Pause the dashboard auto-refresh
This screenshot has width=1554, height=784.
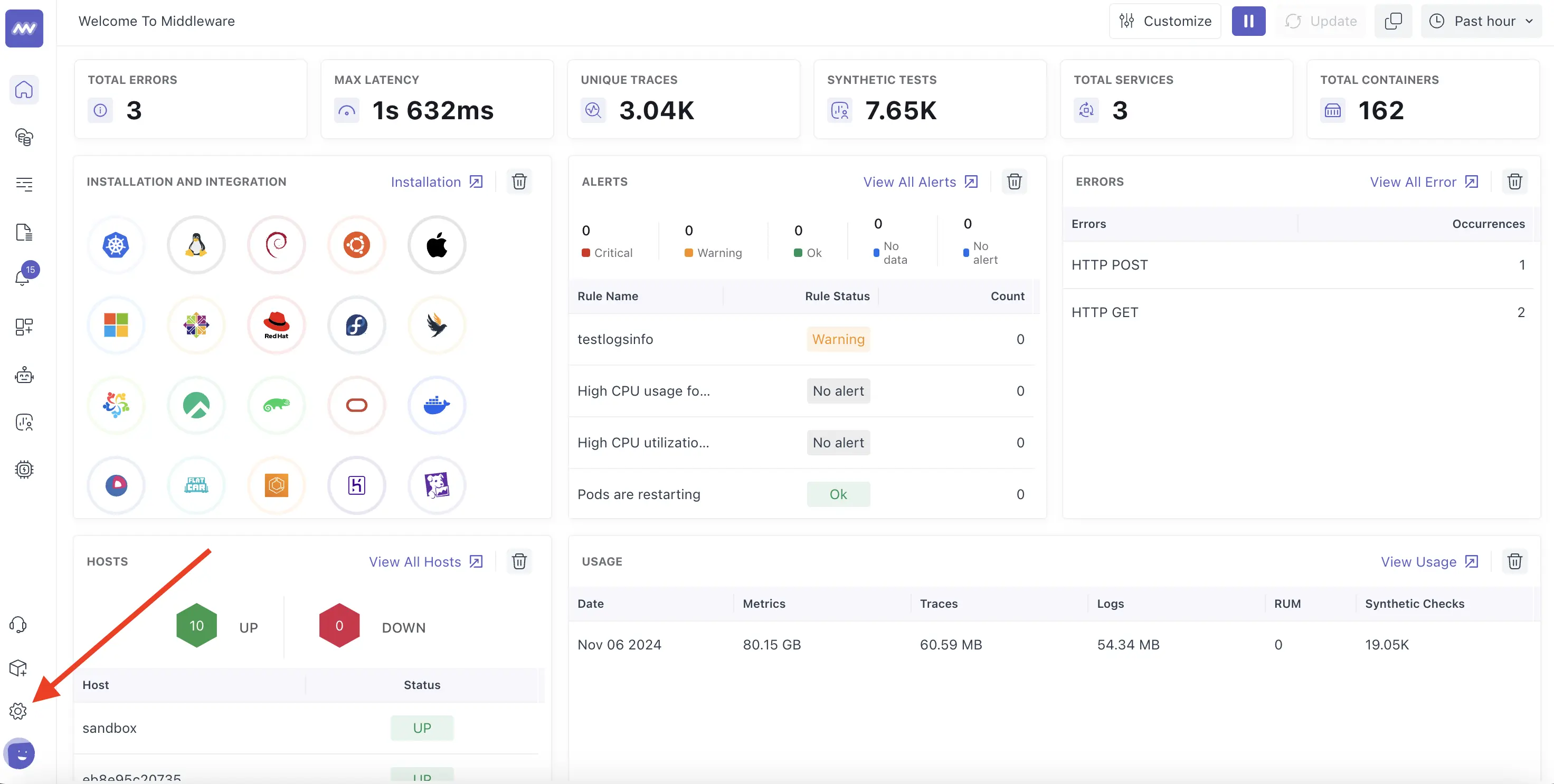click(1248, 21)
